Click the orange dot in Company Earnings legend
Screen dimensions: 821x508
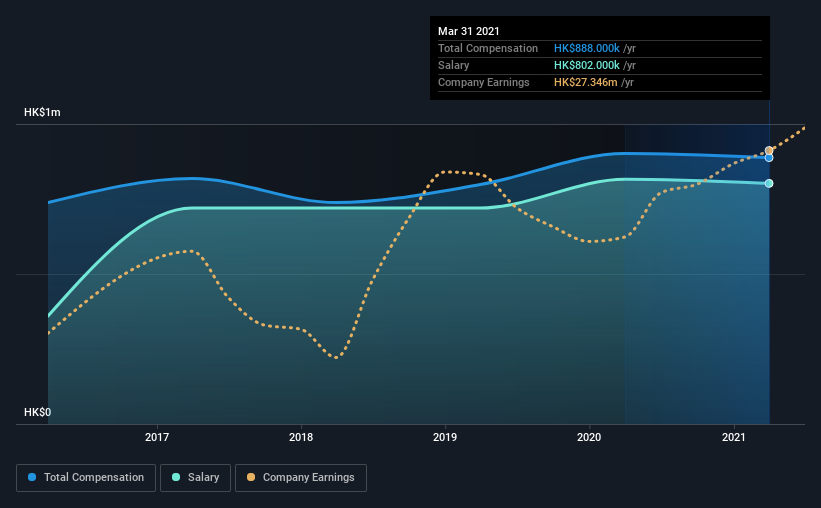(251, 477)
